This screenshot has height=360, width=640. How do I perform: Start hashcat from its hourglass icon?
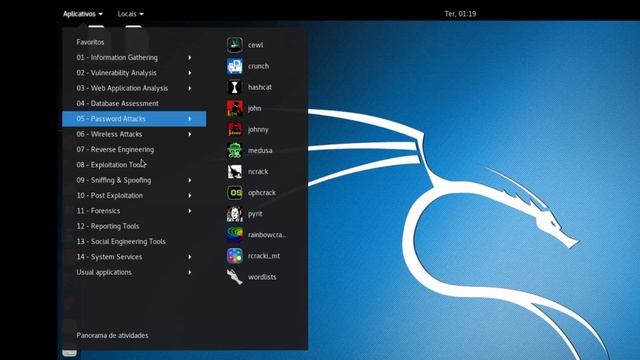[235, 87]
